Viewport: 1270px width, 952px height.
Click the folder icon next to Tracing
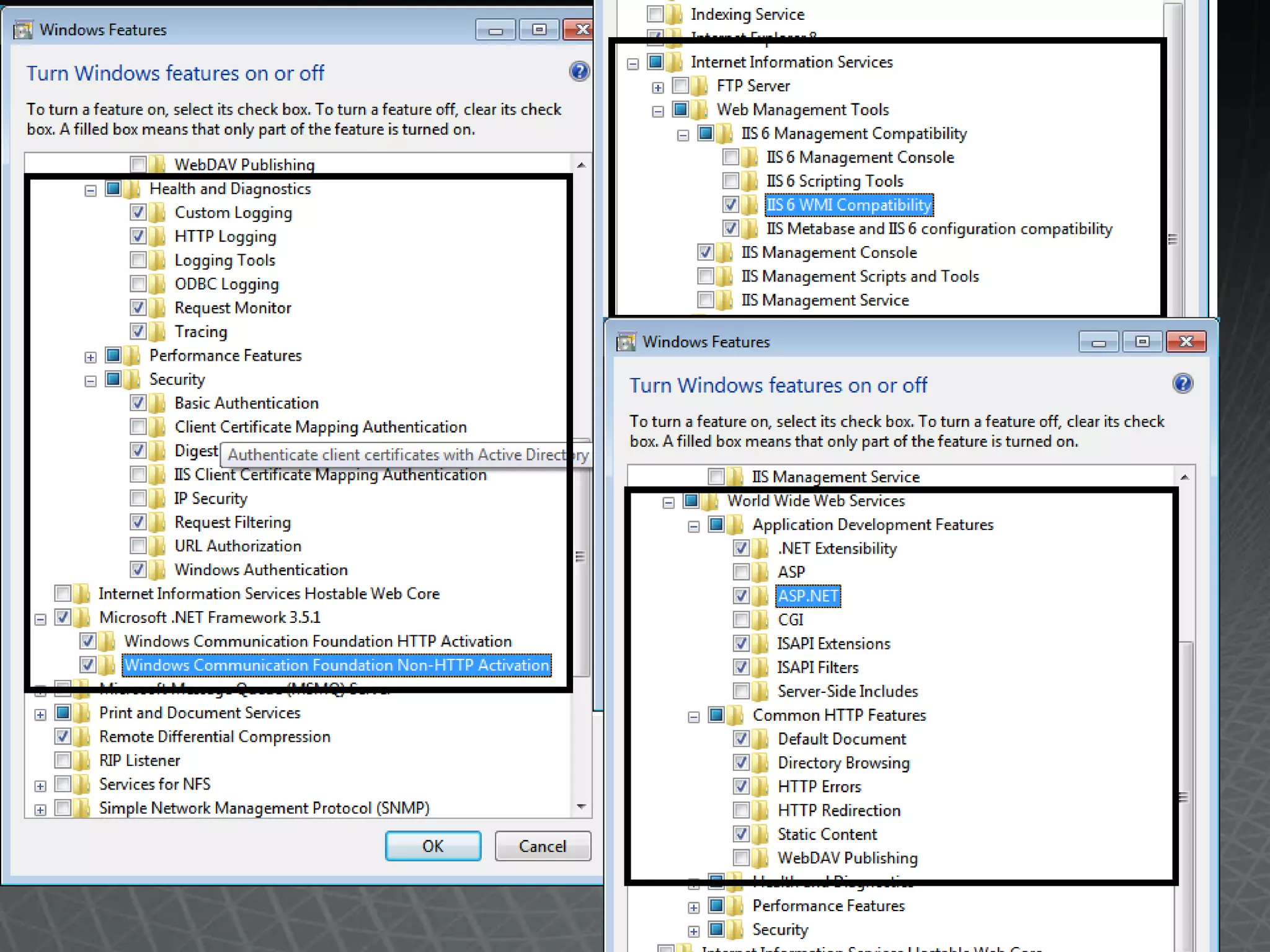[x=158, y=332]
